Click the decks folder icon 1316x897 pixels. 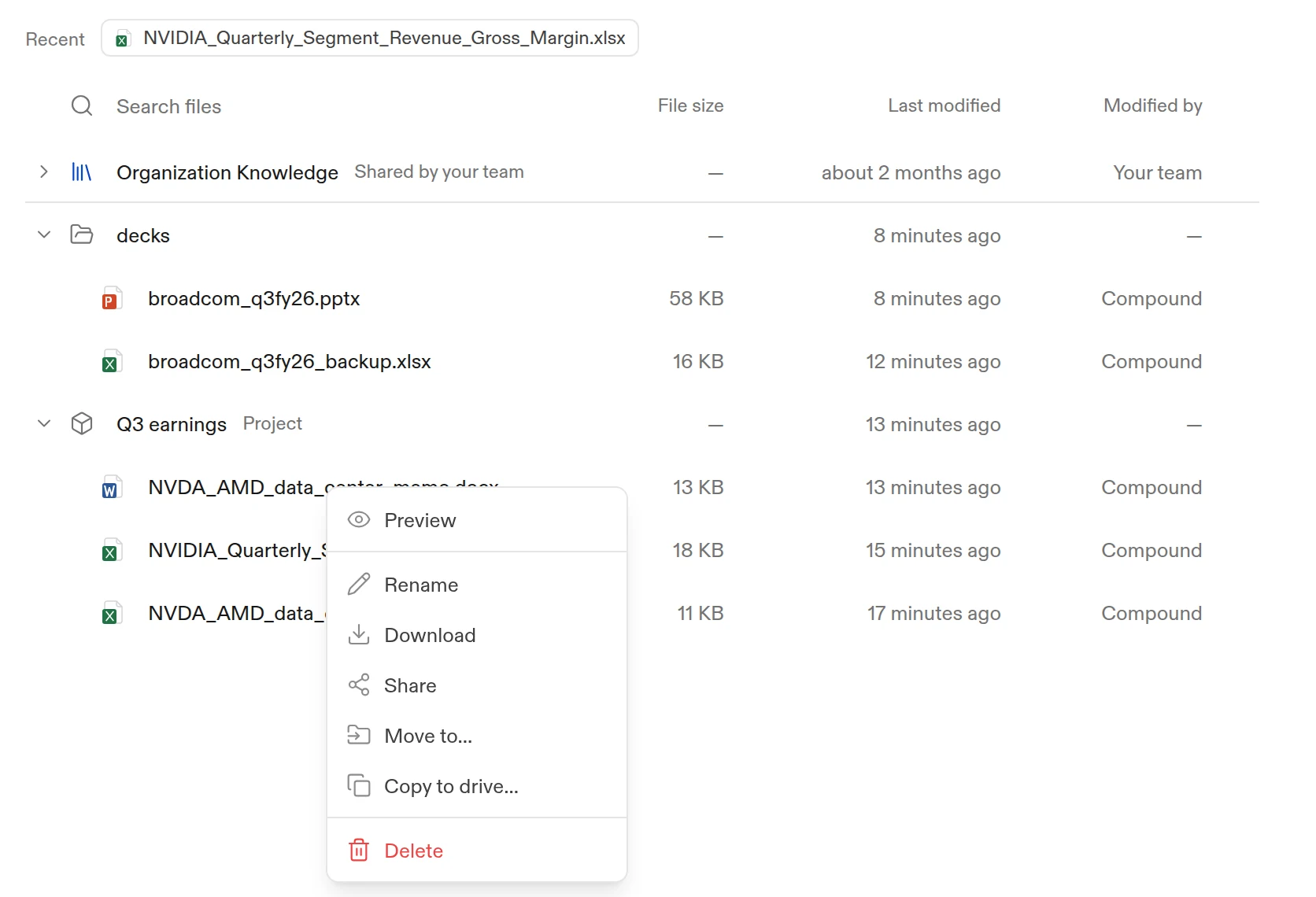pos(82,234)
